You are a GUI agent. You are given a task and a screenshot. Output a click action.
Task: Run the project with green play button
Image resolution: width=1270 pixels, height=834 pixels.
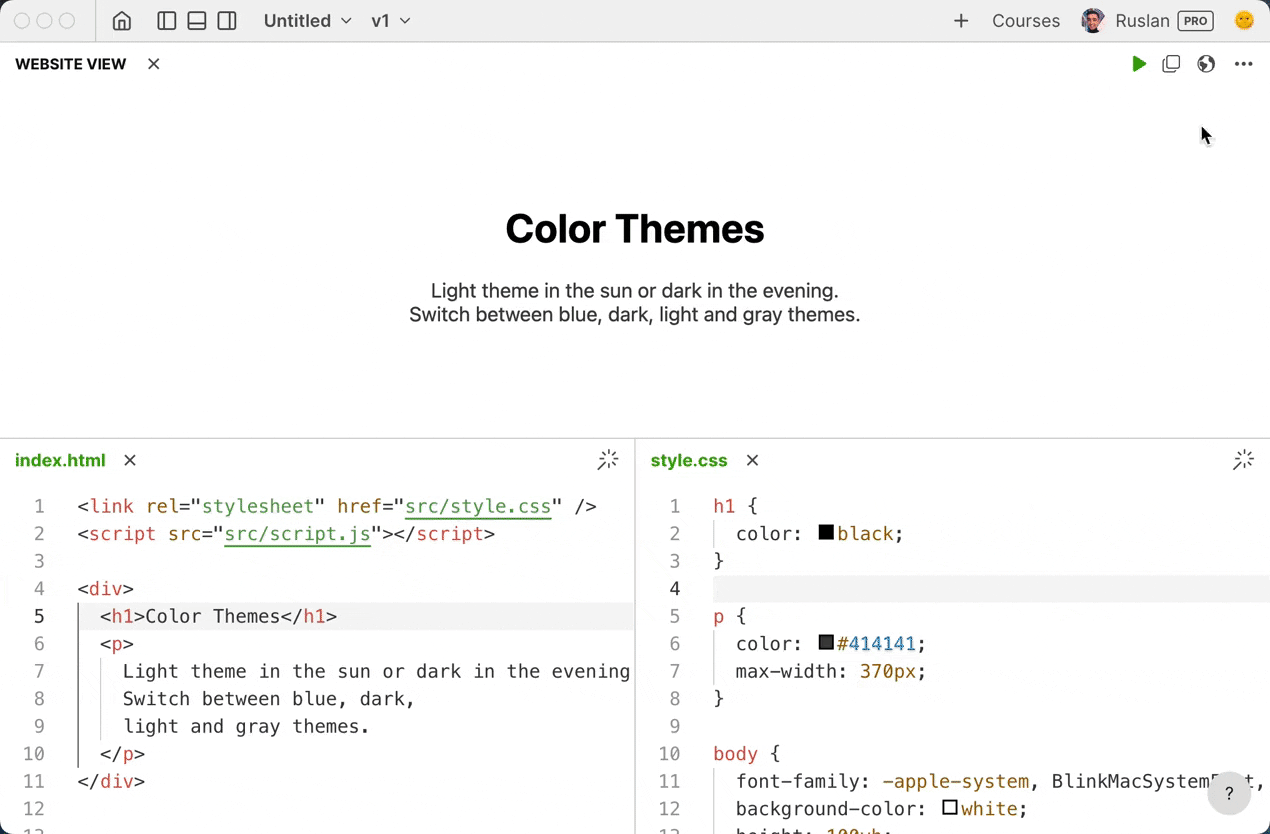coord(1138,64)
